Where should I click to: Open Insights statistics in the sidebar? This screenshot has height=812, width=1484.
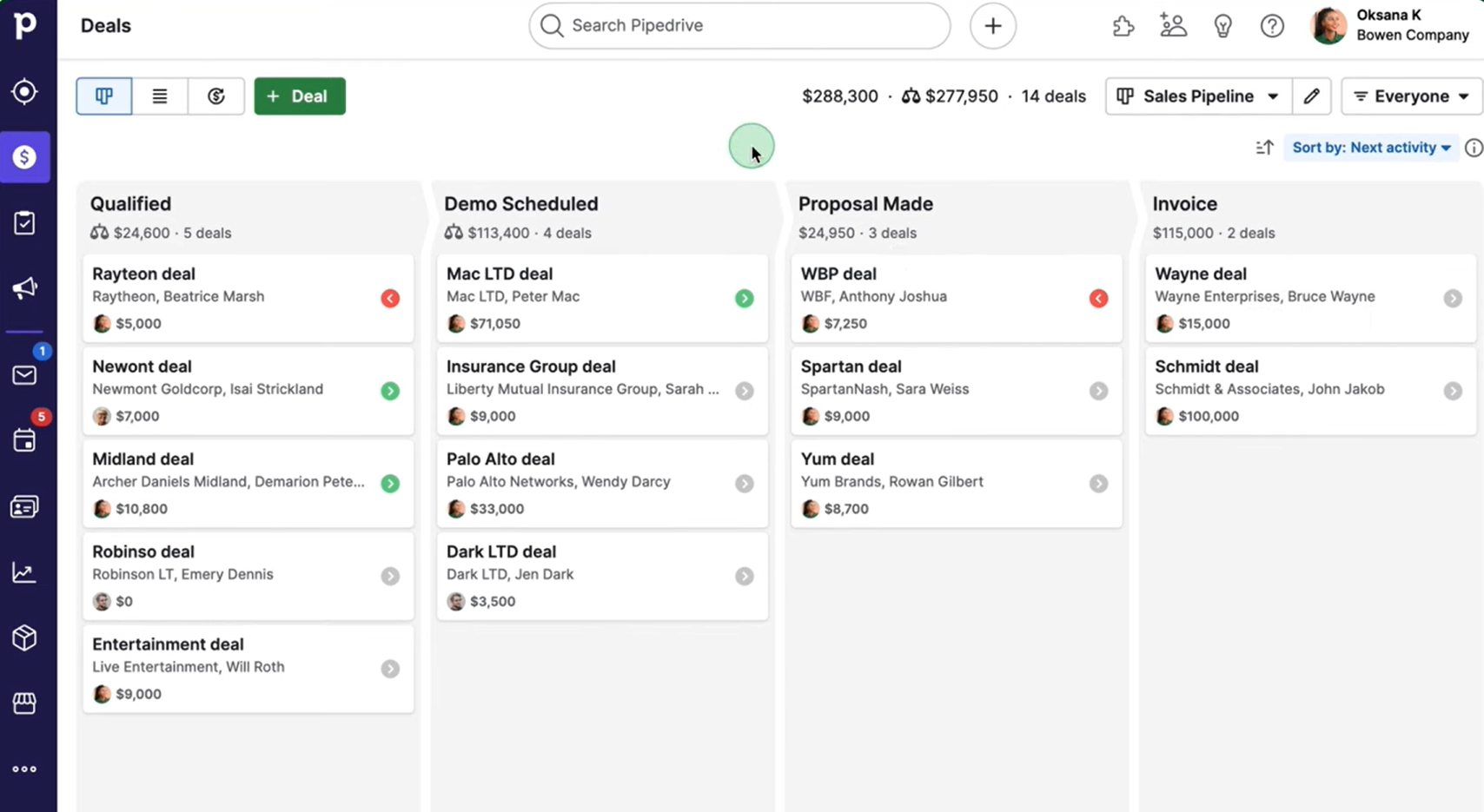23,571
